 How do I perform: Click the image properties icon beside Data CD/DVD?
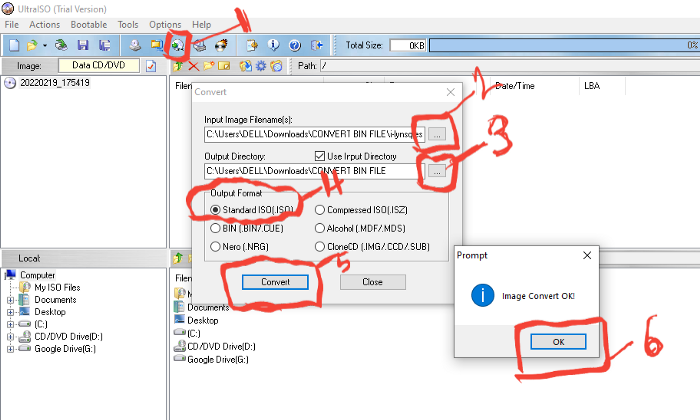tap(151, 66)
